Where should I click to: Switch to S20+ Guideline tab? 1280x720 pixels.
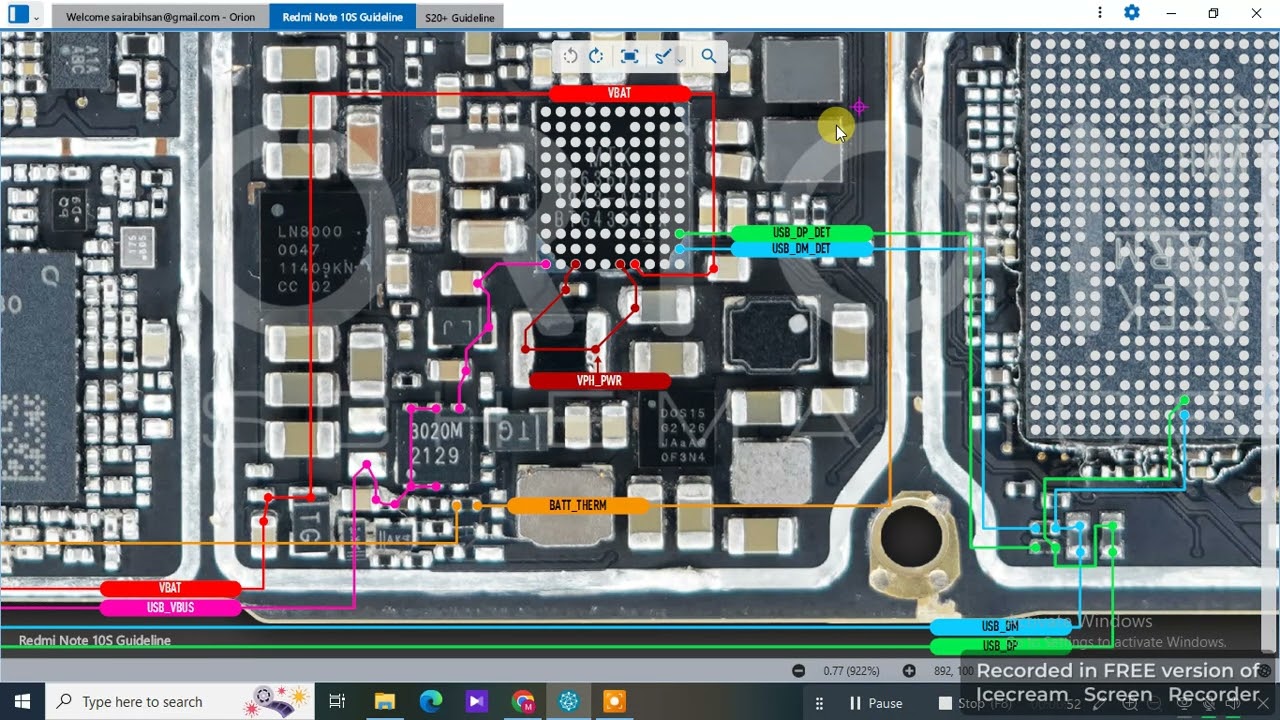(460, 17)
